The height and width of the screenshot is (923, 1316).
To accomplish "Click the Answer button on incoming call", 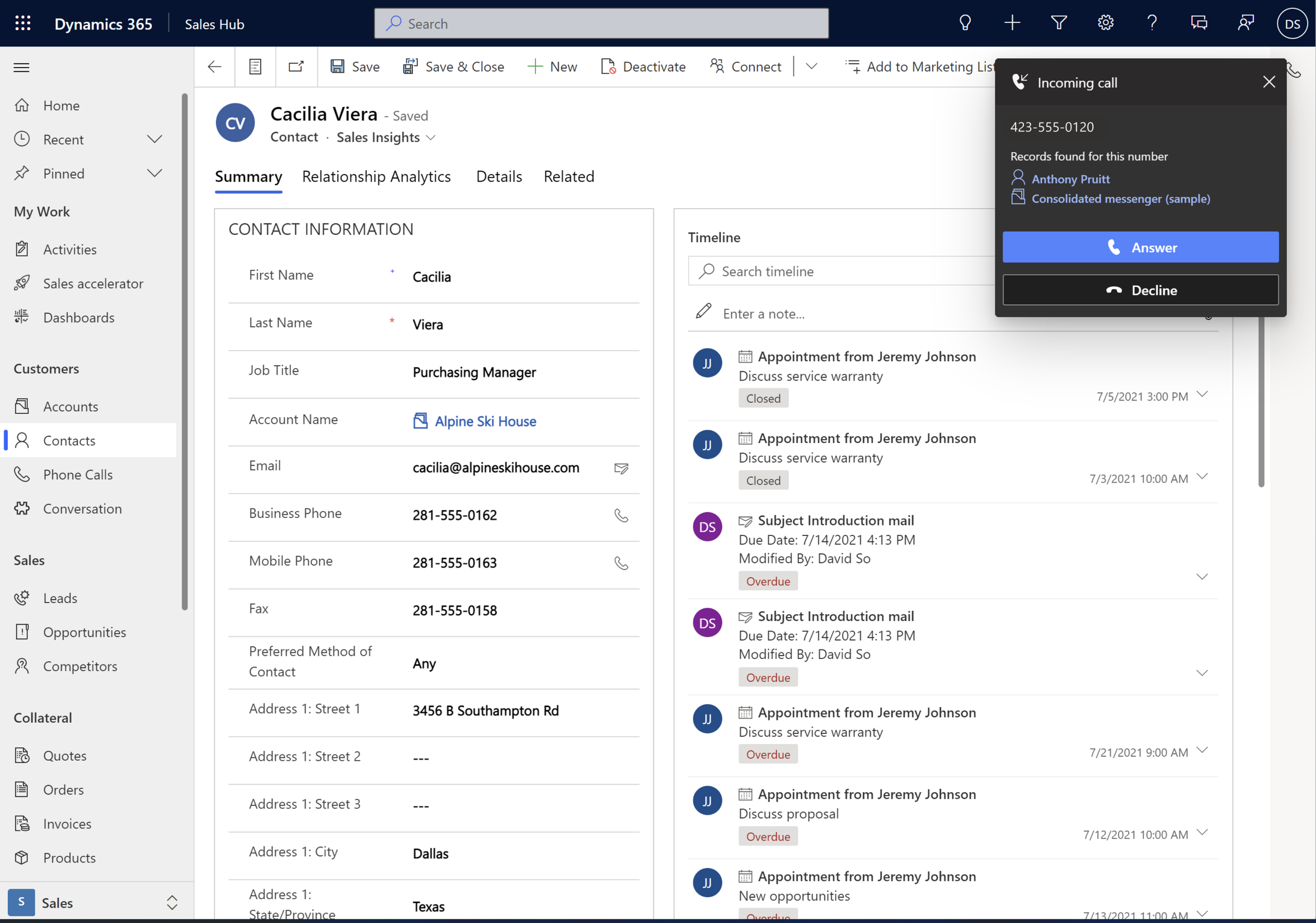I will pos(1141,247).
